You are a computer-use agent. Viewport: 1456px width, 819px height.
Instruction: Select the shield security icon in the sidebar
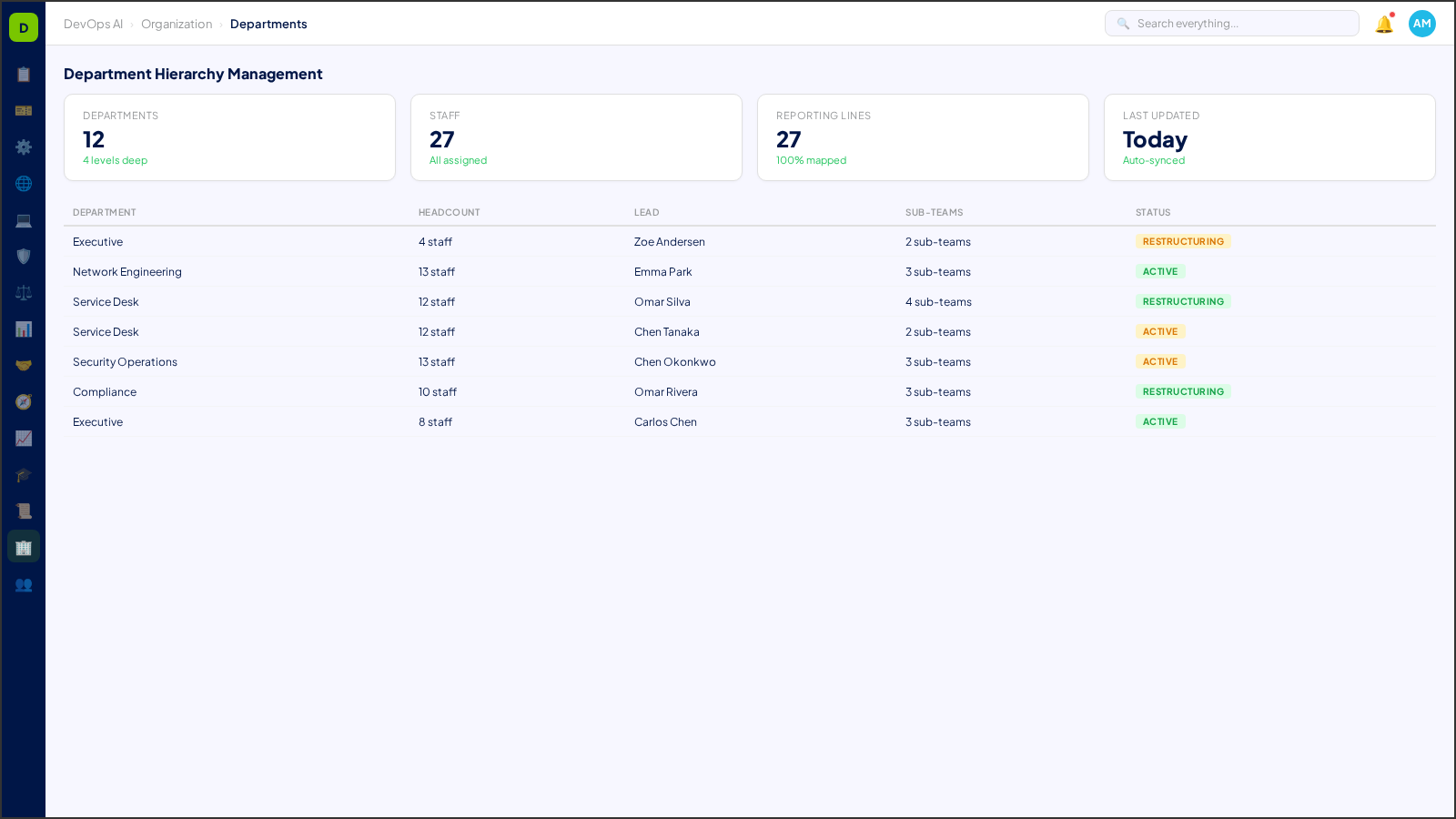coord(24,256)
